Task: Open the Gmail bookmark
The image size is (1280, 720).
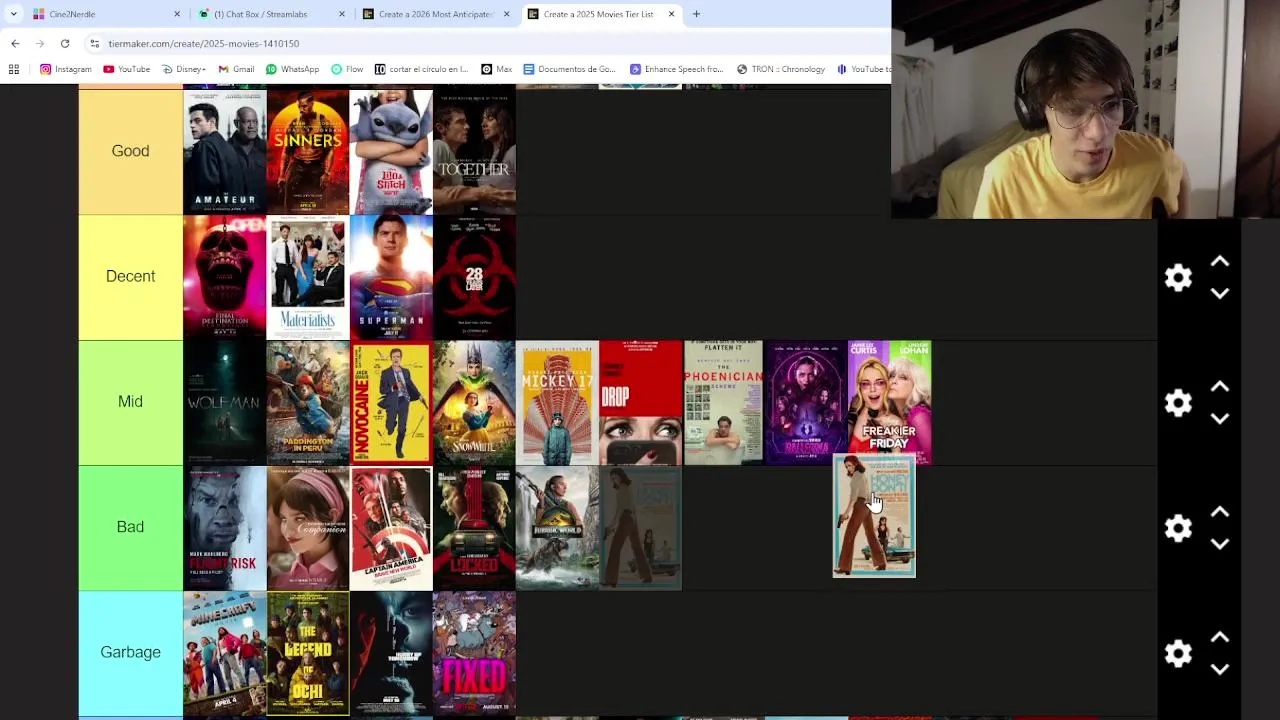Action: click(x=236, y=69)
